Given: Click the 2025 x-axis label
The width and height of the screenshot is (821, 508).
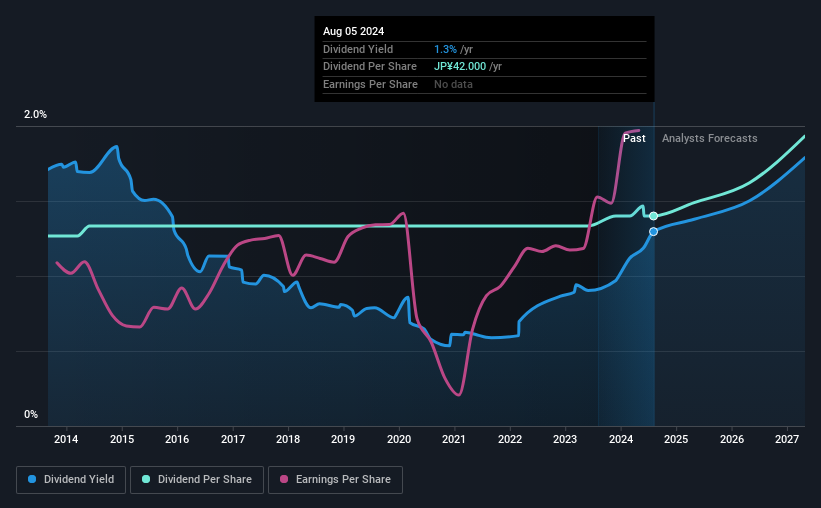Looking at the screenshot, I should tap(676, 439).
